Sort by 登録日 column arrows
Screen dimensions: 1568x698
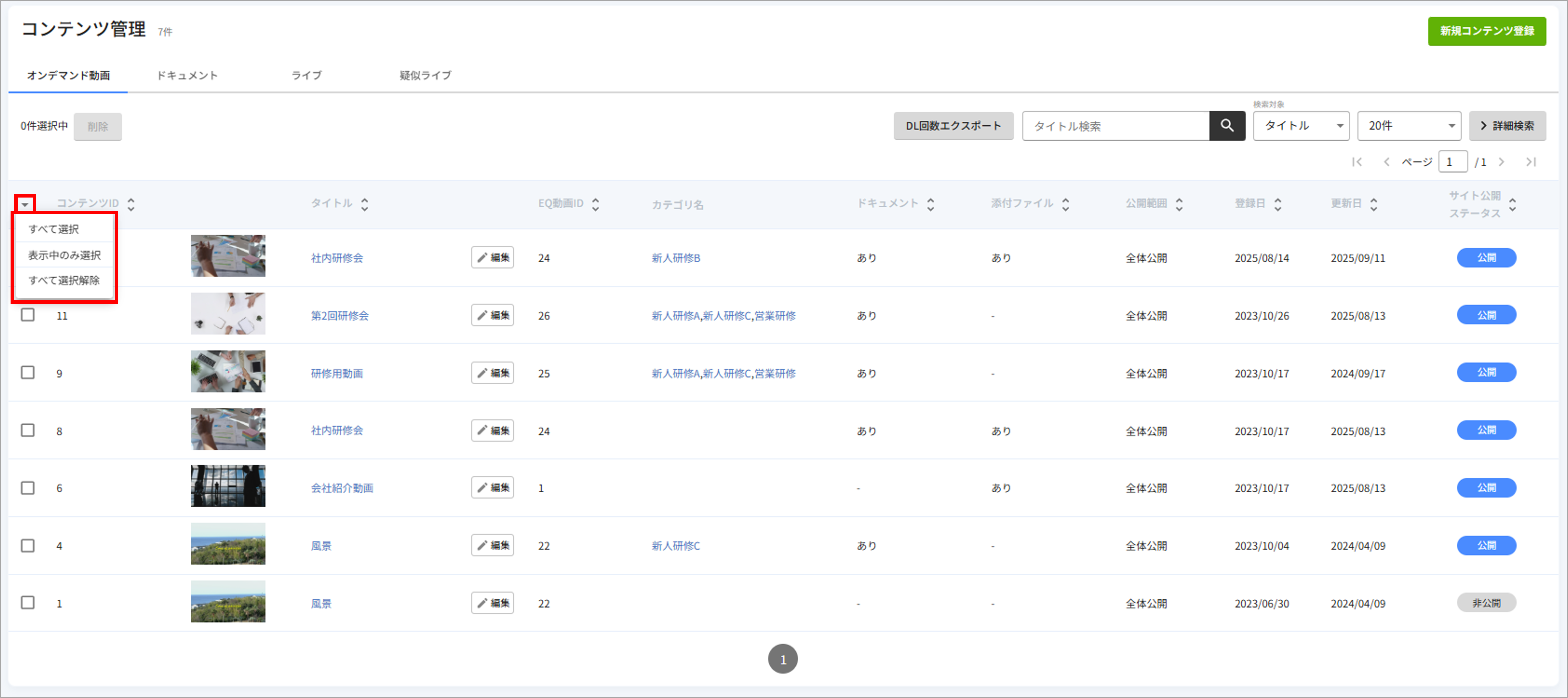[1278, 204]
